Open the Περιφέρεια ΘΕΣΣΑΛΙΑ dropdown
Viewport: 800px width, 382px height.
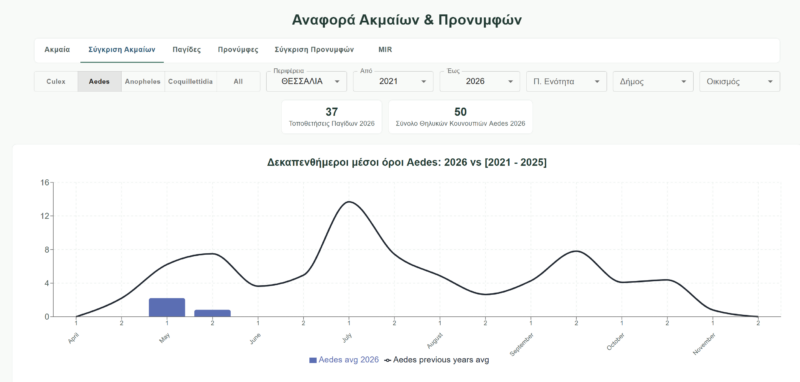click(307, 82)
